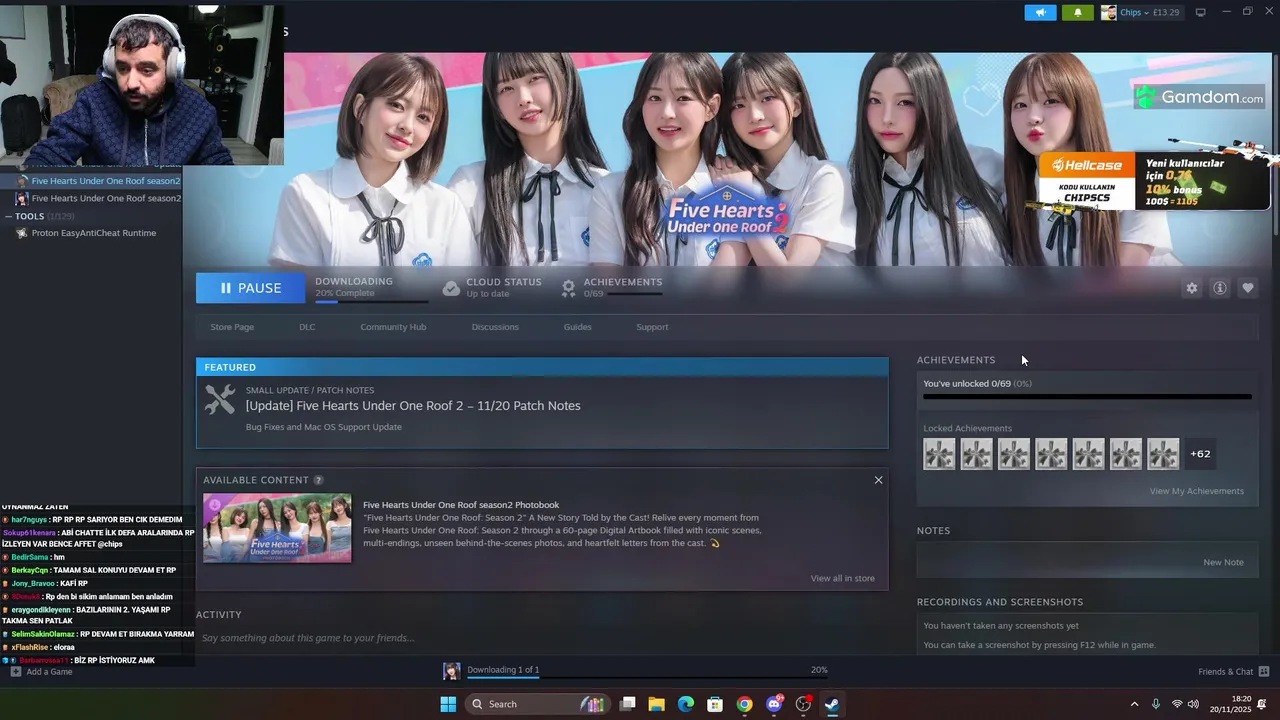Open game Manage gear settings

[1191, 288]
